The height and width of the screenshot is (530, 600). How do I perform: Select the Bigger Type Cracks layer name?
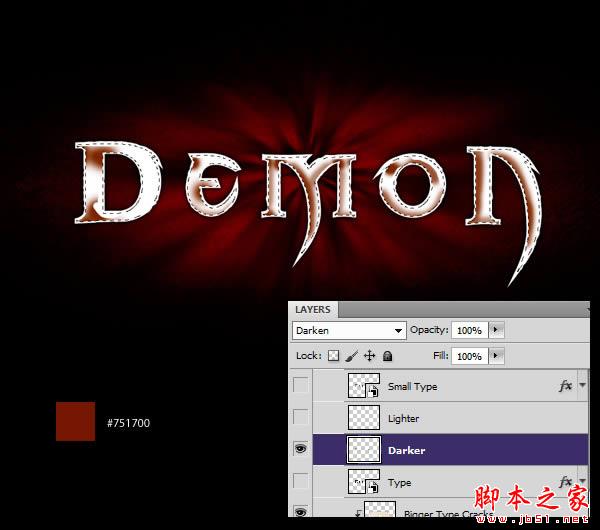(x=448, y=513)
